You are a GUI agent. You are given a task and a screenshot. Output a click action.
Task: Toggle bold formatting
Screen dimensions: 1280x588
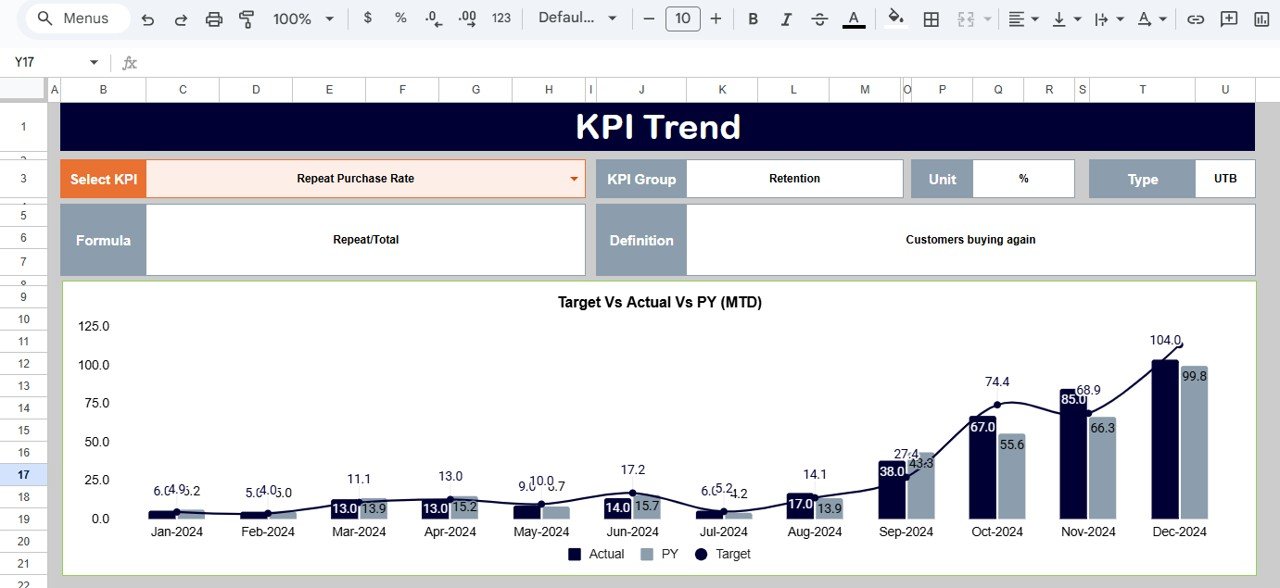pos(753,18)
